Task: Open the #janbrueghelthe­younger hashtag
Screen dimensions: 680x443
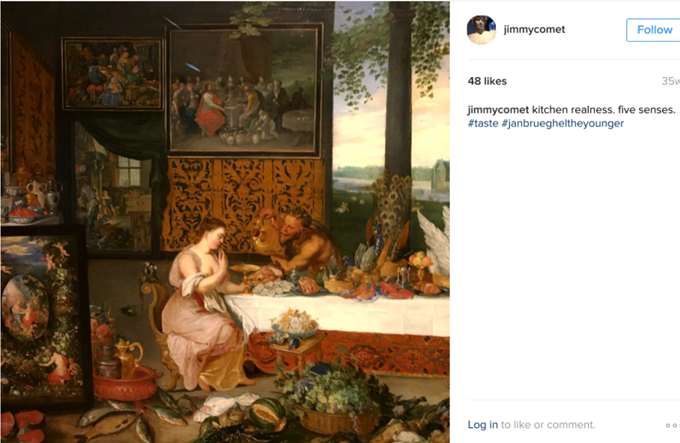Action: click(562, 124)
